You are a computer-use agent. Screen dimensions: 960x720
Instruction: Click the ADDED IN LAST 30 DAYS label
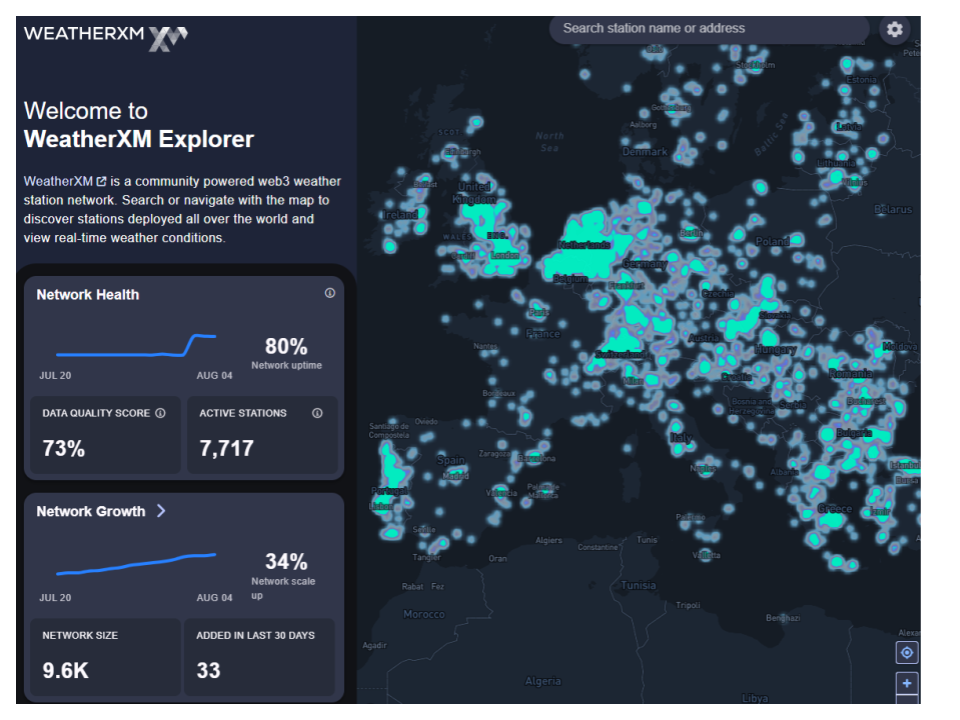click(255, 636)
